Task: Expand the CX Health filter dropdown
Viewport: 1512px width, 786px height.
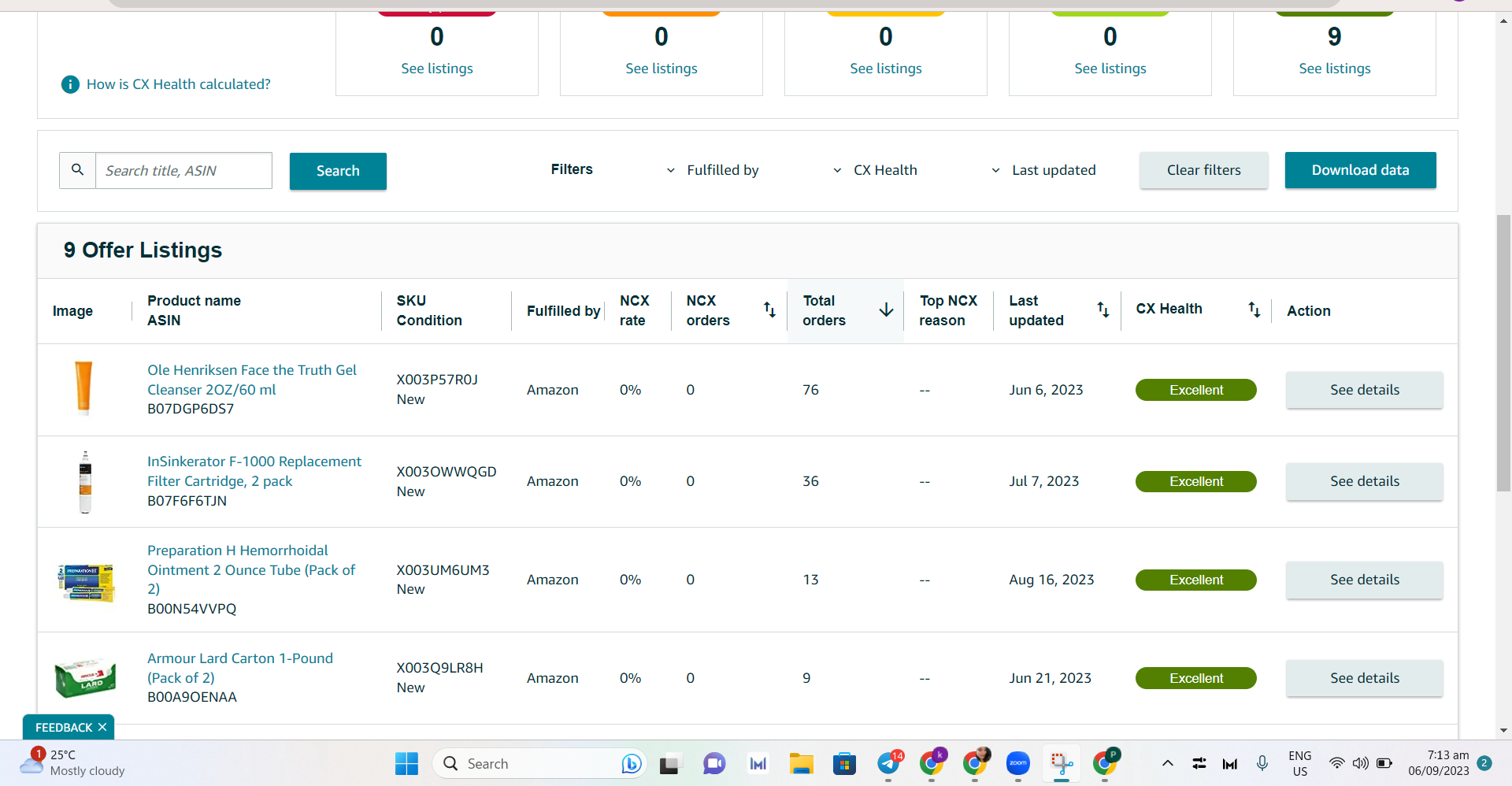Action: click(x=876, y=170)
